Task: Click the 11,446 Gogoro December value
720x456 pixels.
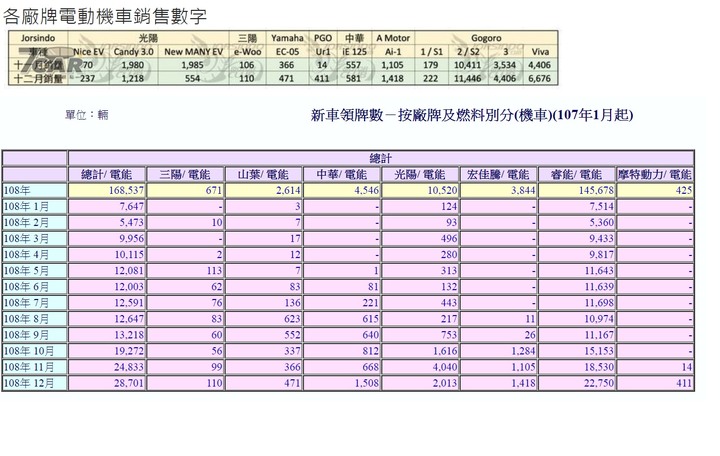Action: click(468, 78)
